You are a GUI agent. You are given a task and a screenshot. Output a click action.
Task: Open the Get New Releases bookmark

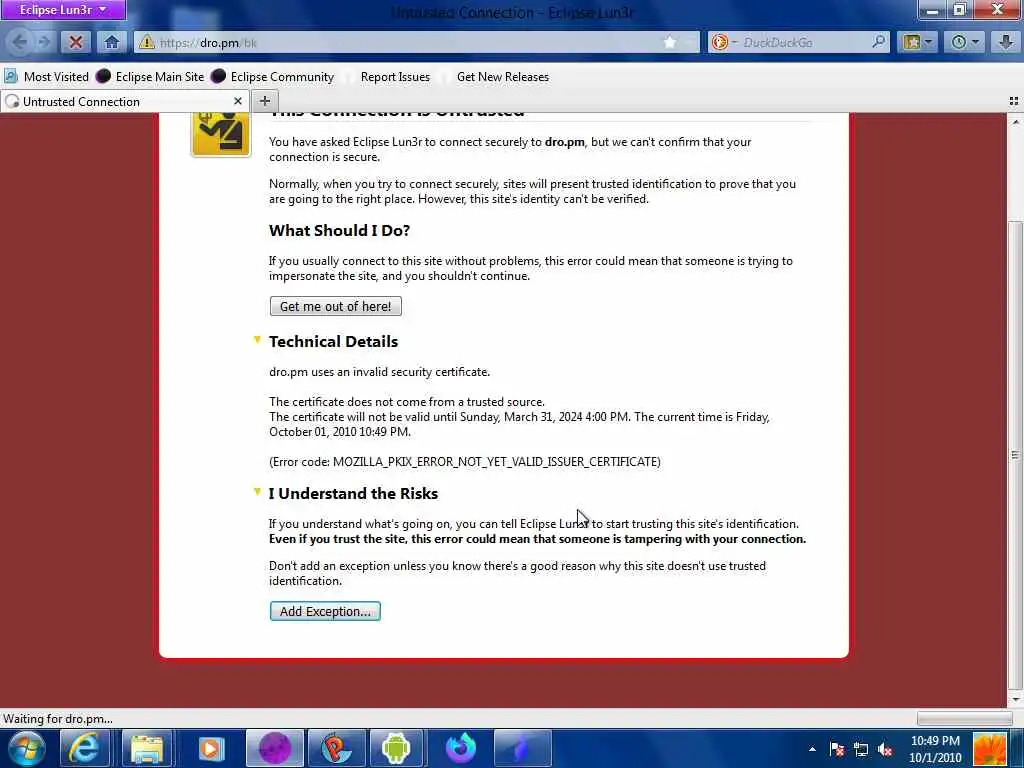[503, 77]
